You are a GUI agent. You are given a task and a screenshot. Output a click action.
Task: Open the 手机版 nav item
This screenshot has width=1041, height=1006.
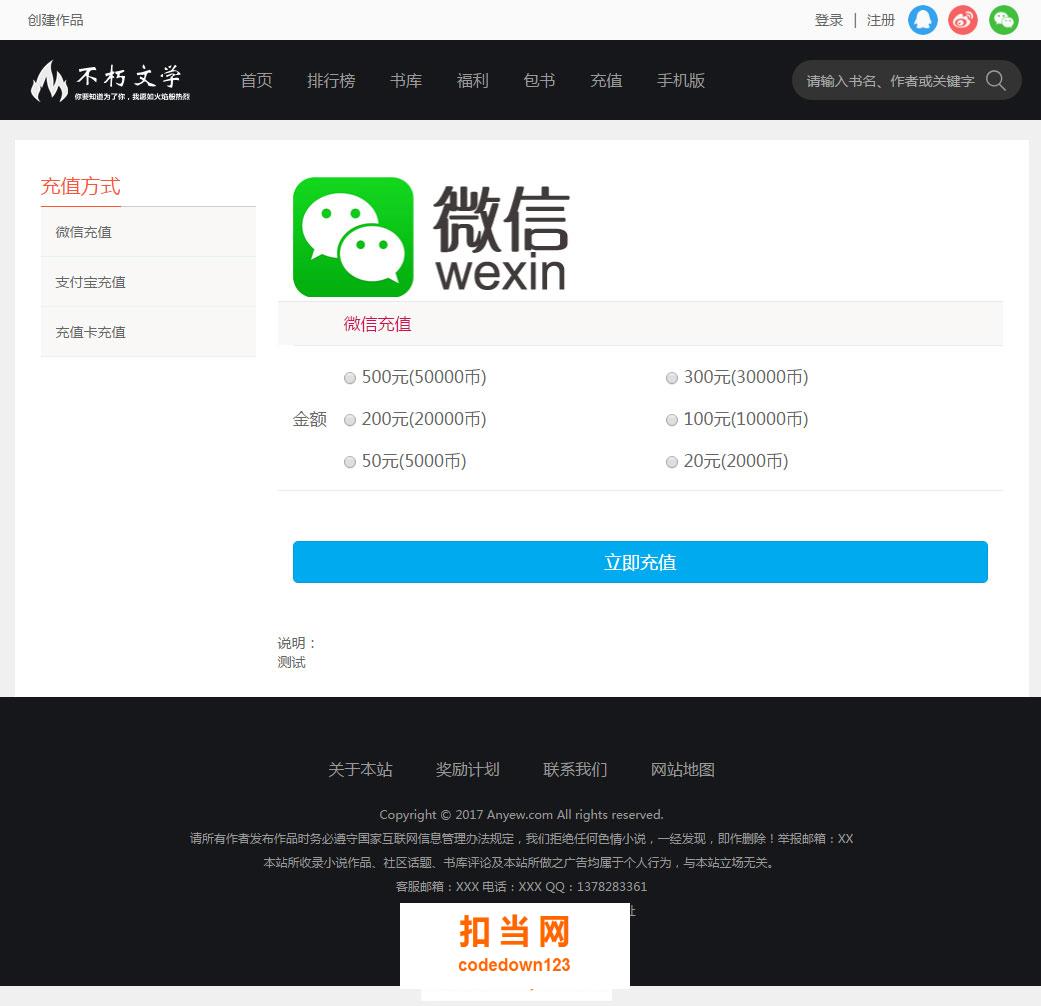coord(681,80)
